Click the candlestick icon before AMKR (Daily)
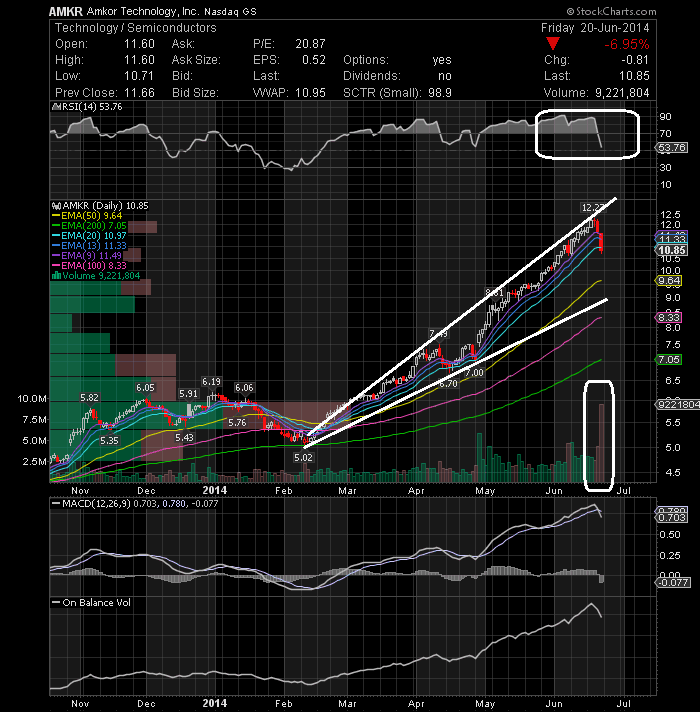The image size is (700, 712). point(57,206)
